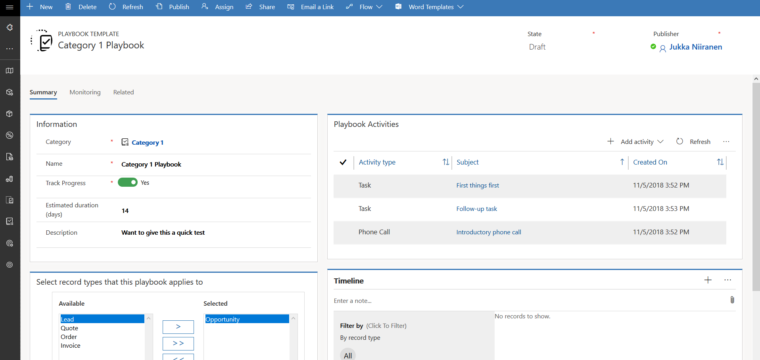The width and height of the screenshot is (760, 360).
Task: Sort by Created On column
Action: click(x=650, y=162)
